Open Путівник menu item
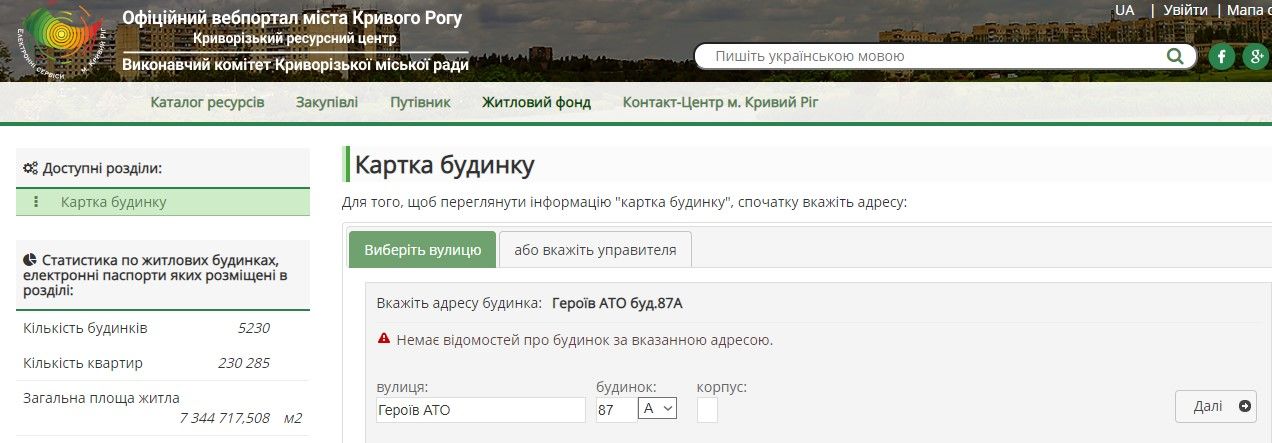This screenshot has height=443, width=1272. pos(420,102)
